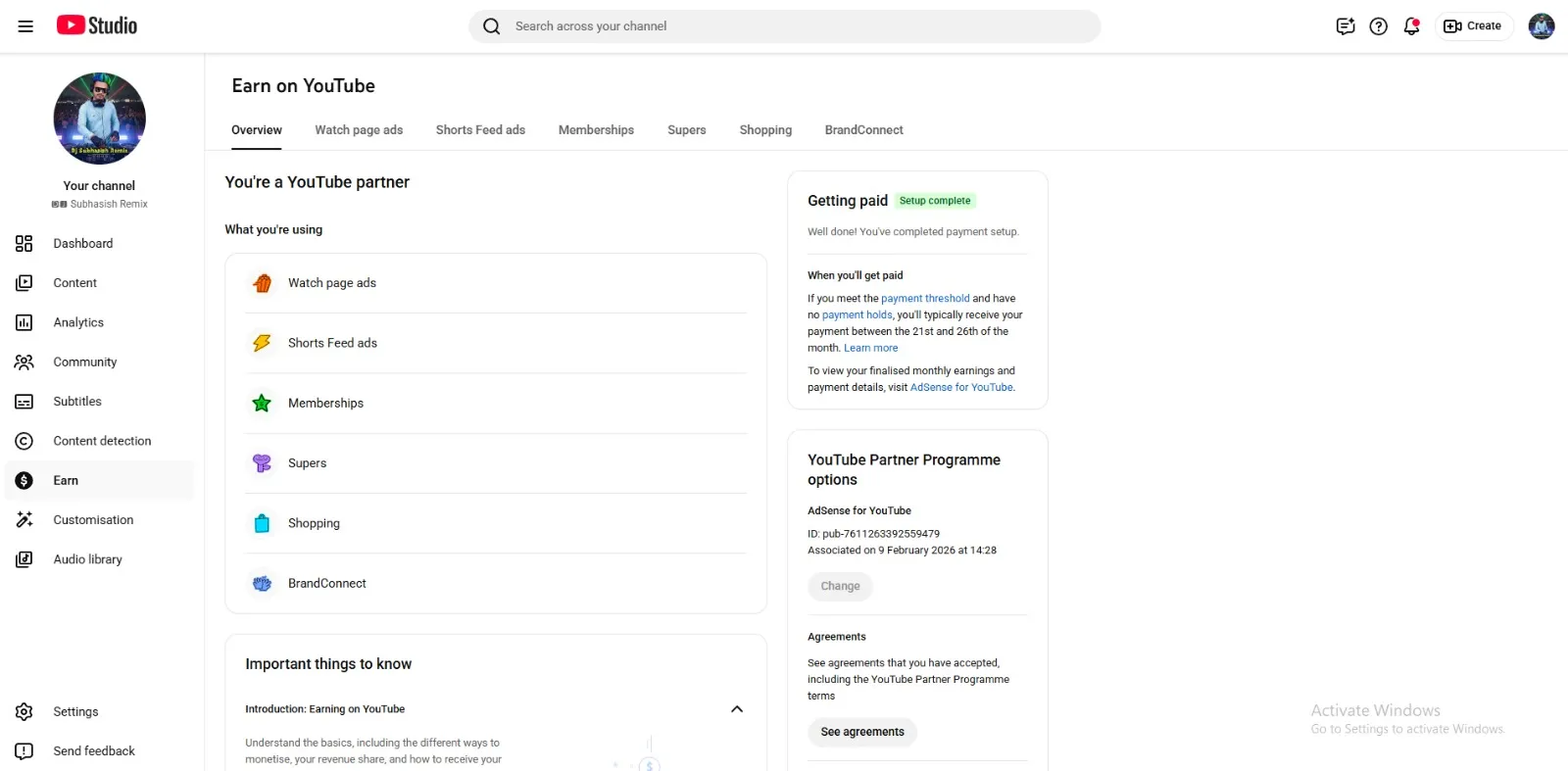
Task: Open Audio library in the sidebar
Action: tap(99, 559)
